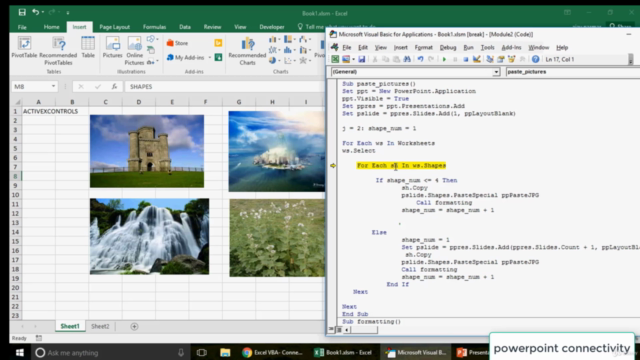Open the Properties Window icon
640x360 pixels.
(500, 59)
